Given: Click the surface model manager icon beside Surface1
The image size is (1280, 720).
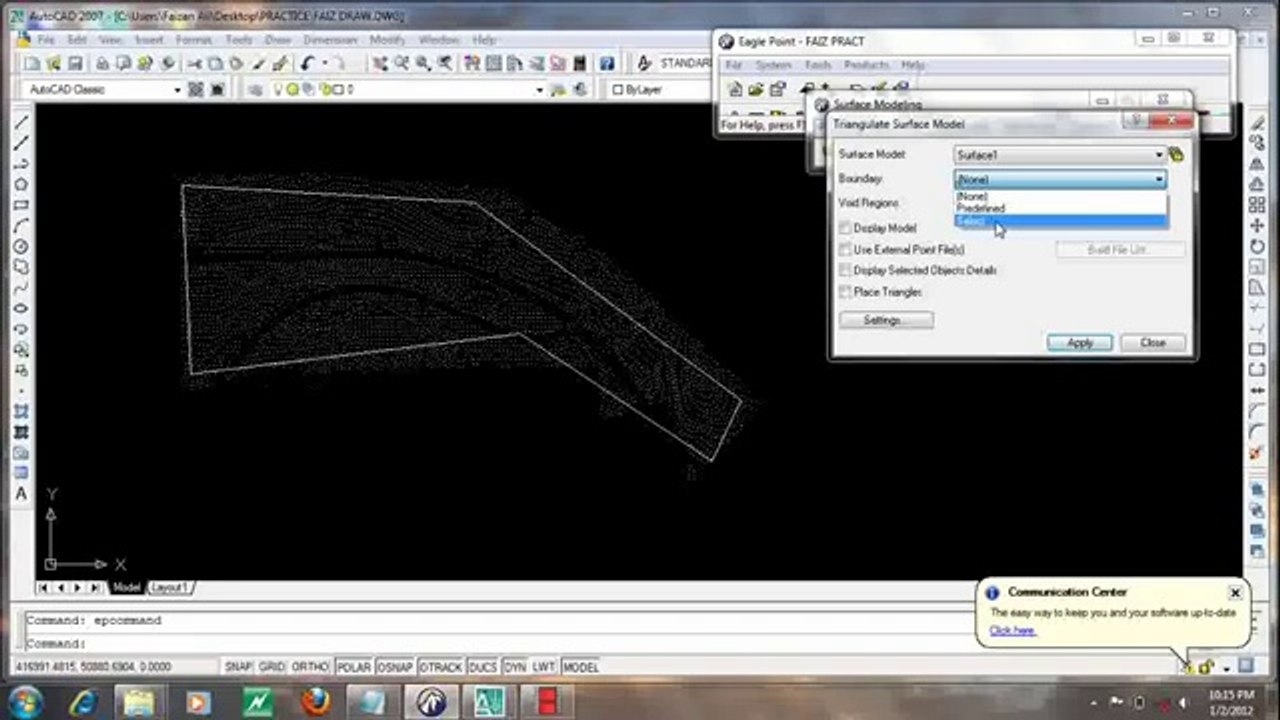Looking at the screenshot, I should click(1176, 155).
